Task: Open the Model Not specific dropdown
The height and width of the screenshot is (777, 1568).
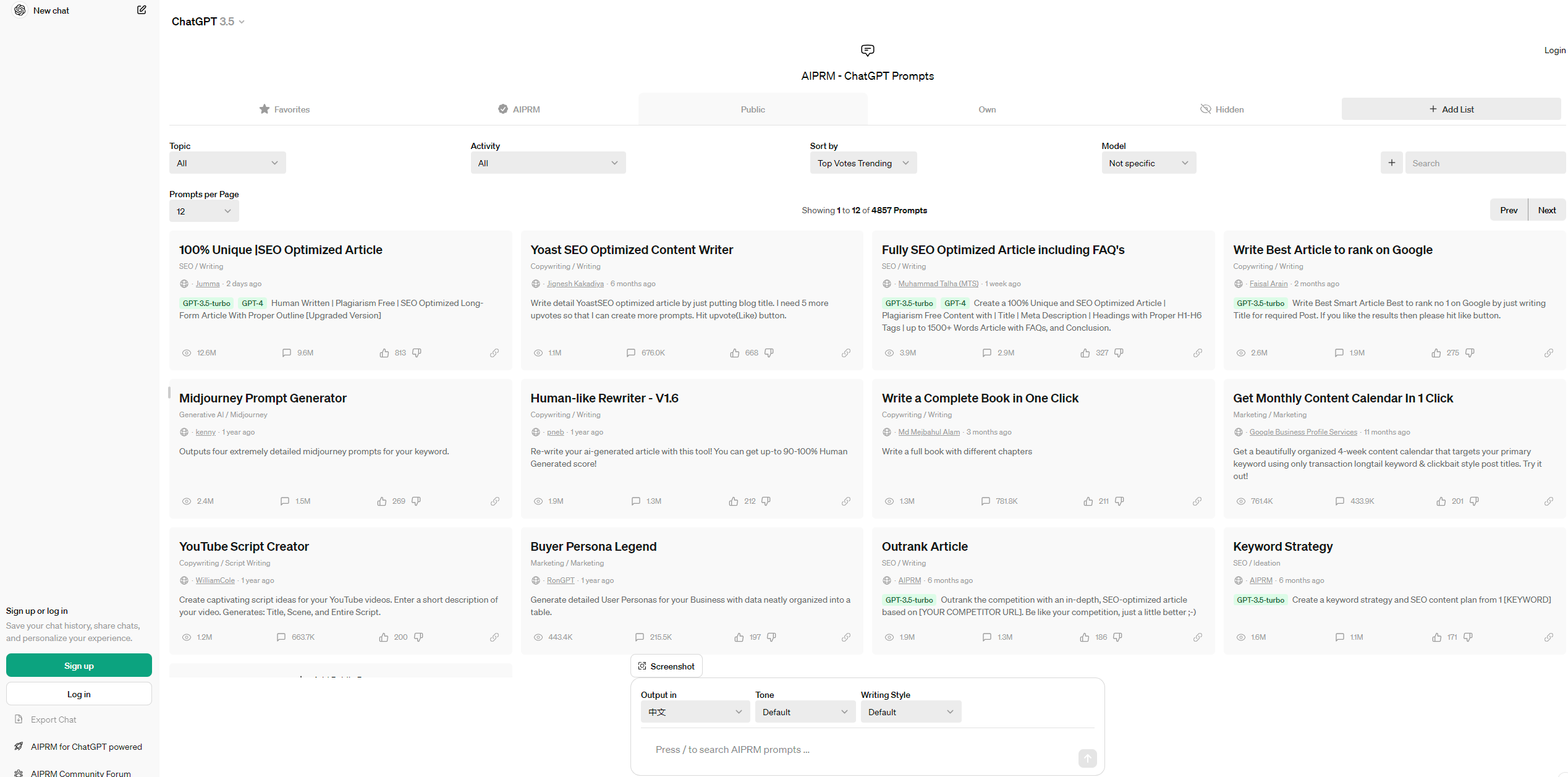Action: pos(1149,163)
